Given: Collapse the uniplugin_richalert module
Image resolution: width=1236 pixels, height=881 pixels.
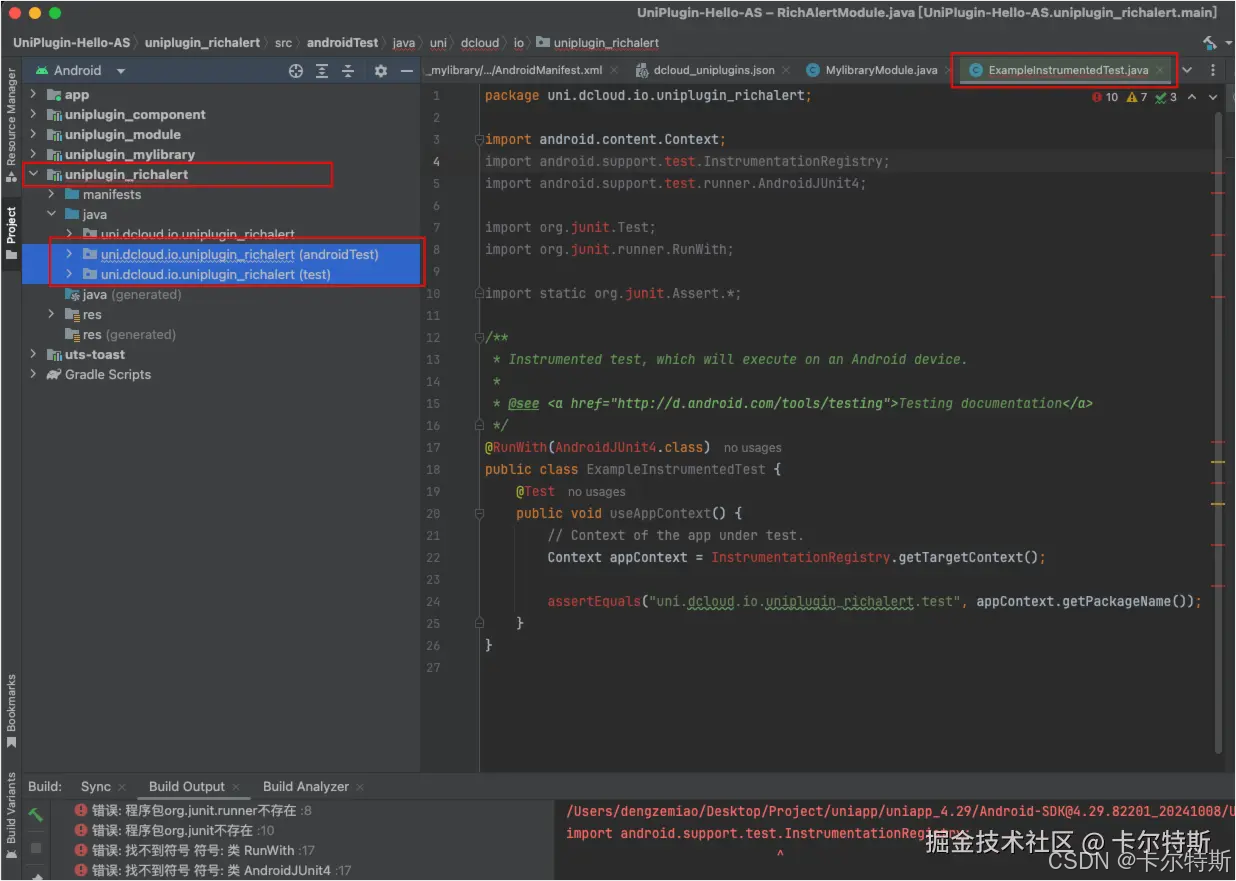Looking at the screenshot, I should tap(33, 174).
